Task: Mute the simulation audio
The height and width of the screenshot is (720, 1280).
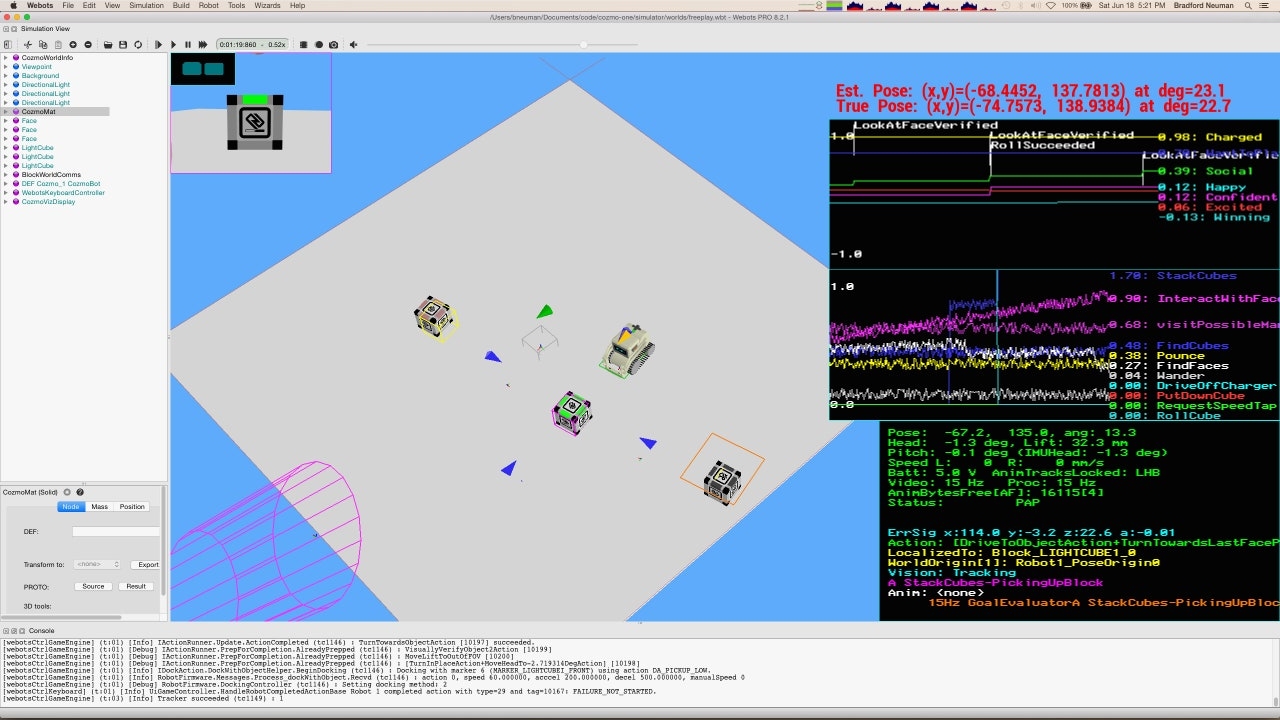Action: point(352,44)
